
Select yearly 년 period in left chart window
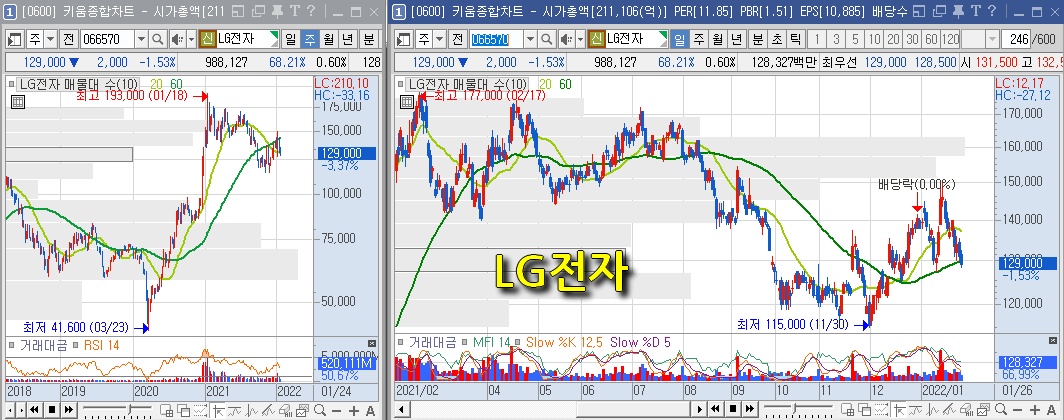pos(349,39)
